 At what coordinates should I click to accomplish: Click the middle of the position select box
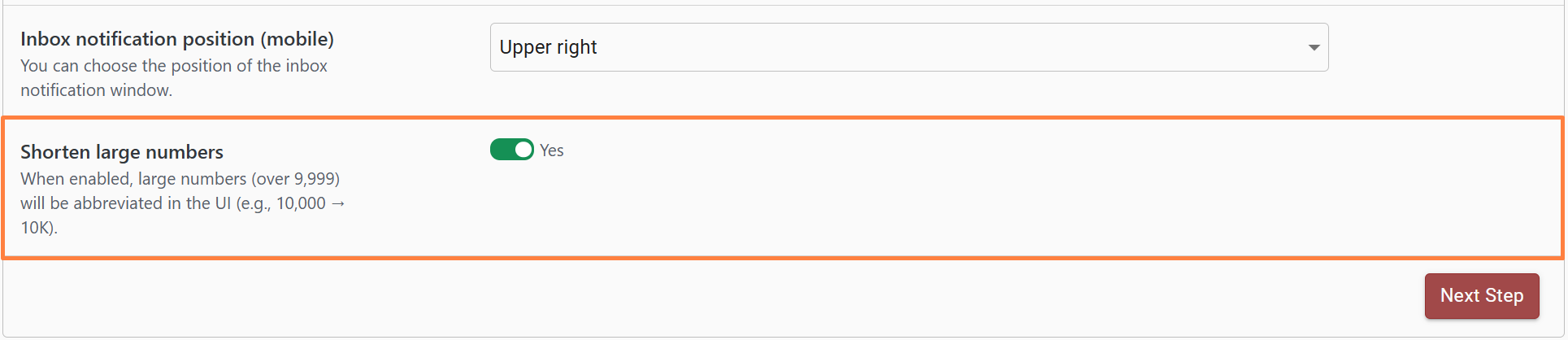(x=908, y=47)
